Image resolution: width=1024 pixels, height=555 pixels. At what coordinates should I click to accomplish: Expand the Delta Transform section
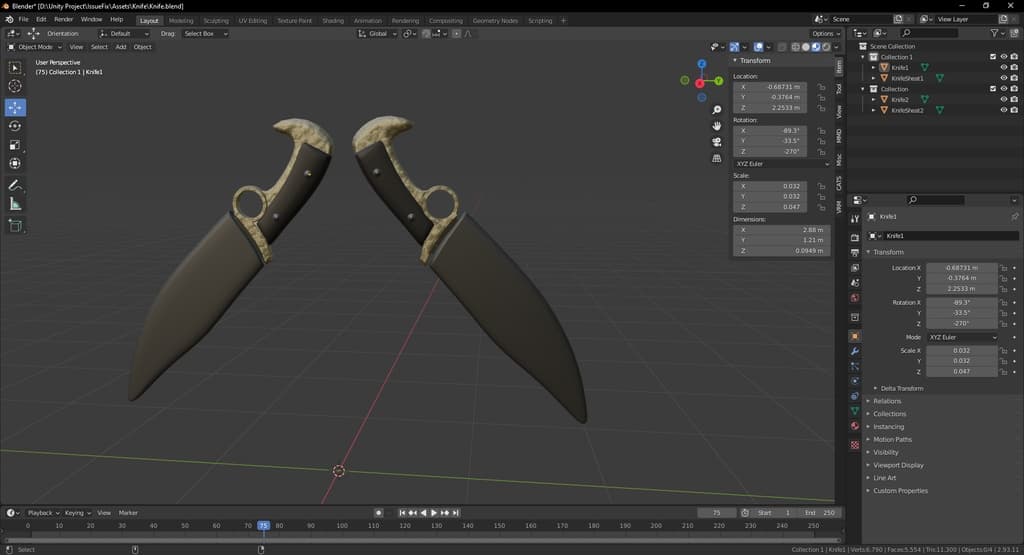coord(901,388)
